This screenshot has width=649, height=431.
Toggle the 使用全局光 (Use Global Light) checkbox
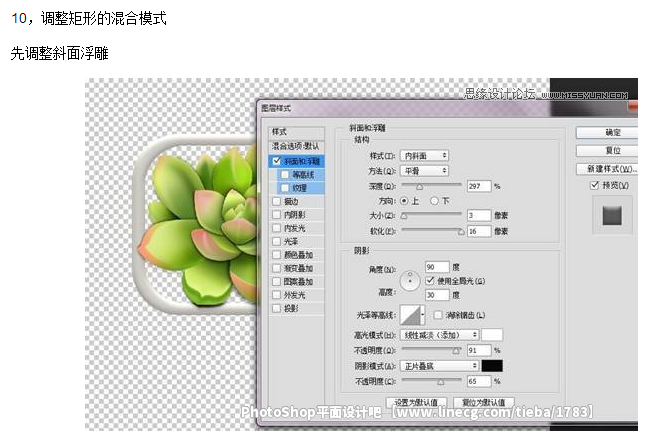point(430,281)
